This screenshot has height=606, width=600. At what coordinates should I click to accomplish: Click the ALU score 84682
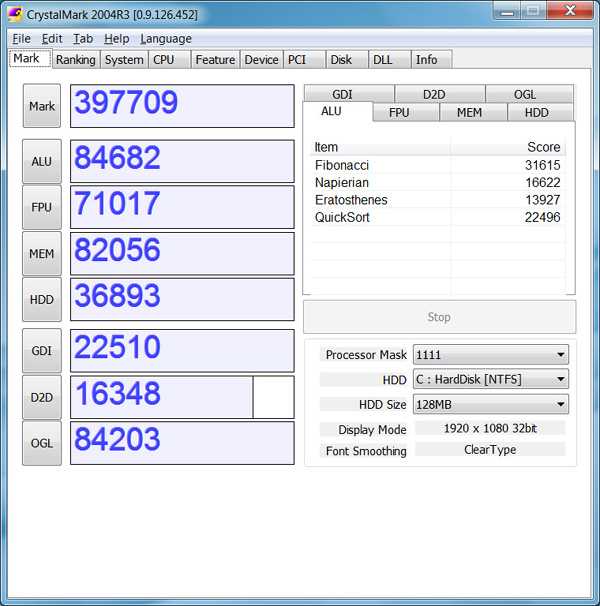point(182,161)
